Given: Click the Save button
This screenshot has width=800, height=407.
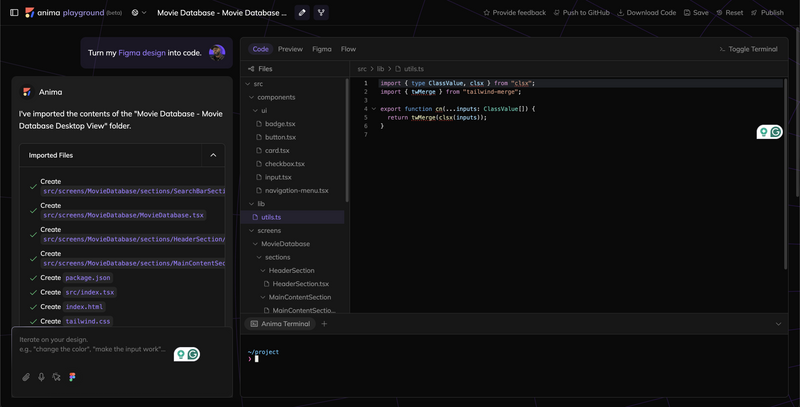Looking at the screenshot, I should [x=696, y=12].
